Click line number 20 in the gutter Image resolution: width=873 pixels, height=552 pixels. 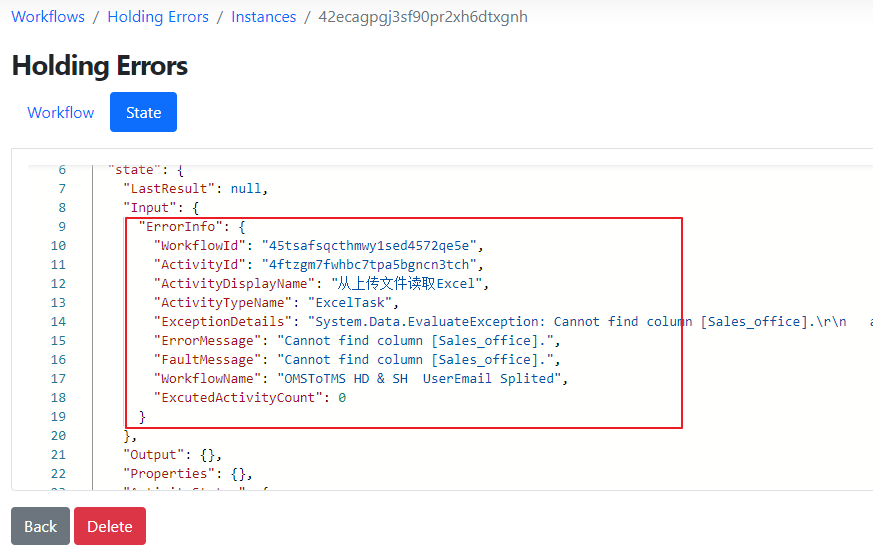(x=58, y=436)
